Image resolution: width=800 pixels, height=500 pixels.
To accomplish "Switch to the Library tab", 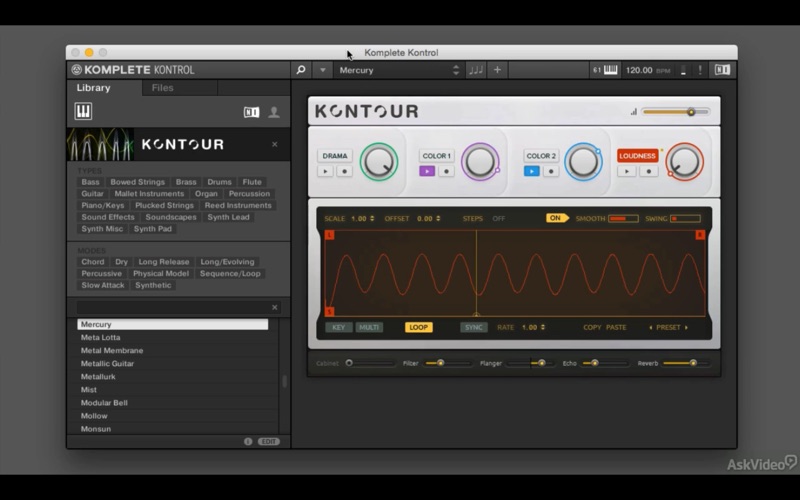I will [x=93, y=88].
